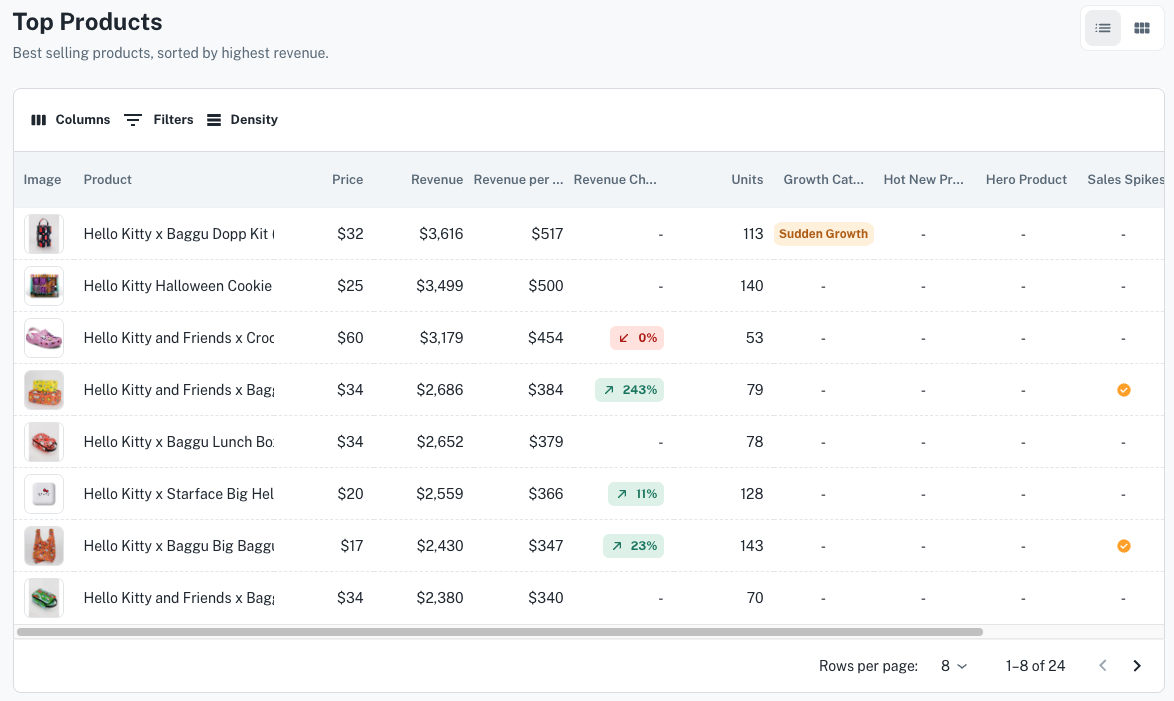Screen dimensions: 1174x701
Task: Click the 23% revenue change badge
Action: 633,546
